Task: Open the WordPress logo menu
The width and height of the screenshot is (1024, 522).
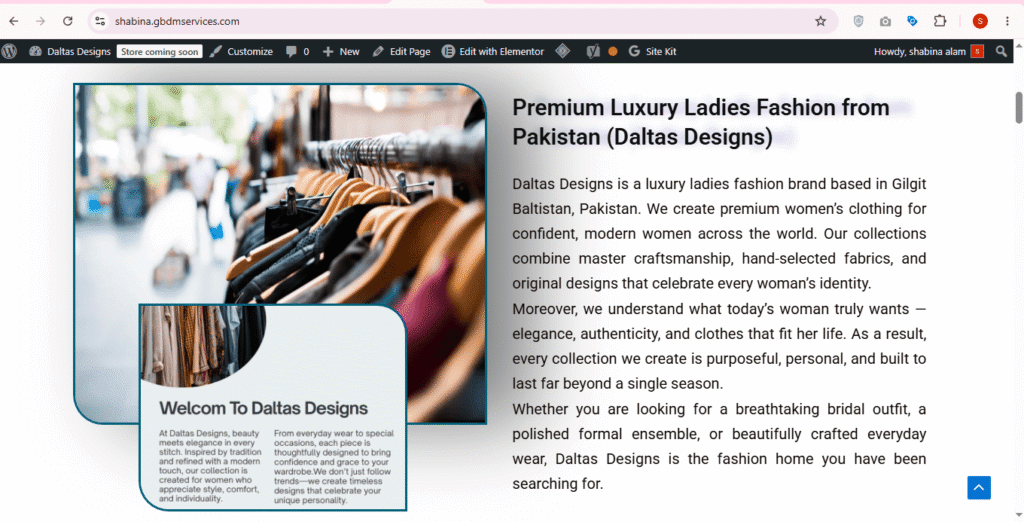Action: click(9, 51)
